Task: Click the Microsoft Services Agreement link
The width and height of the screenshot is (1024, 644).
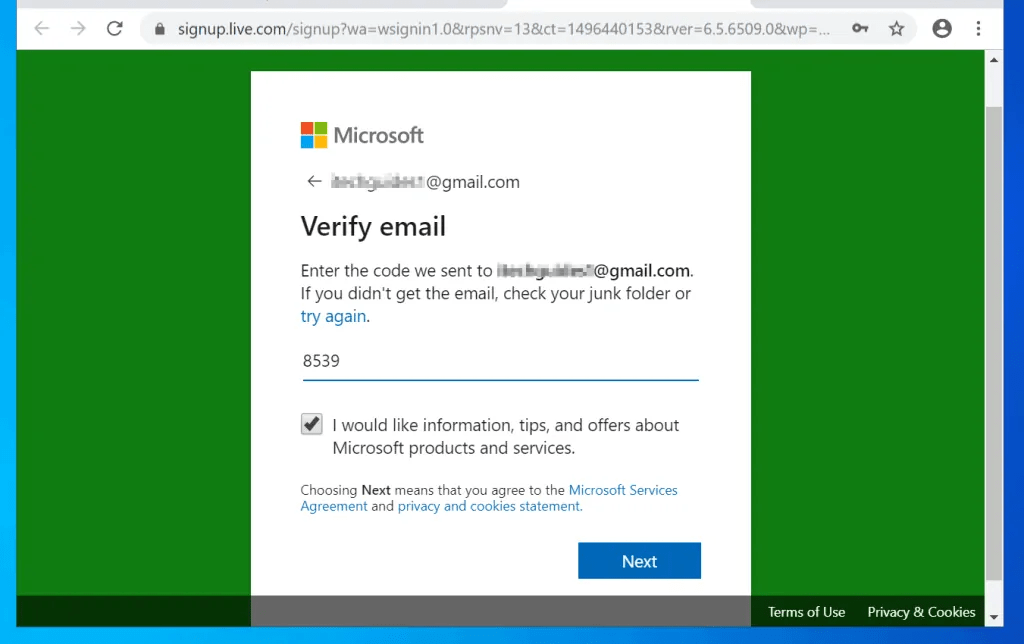Action: coord(623,490)
